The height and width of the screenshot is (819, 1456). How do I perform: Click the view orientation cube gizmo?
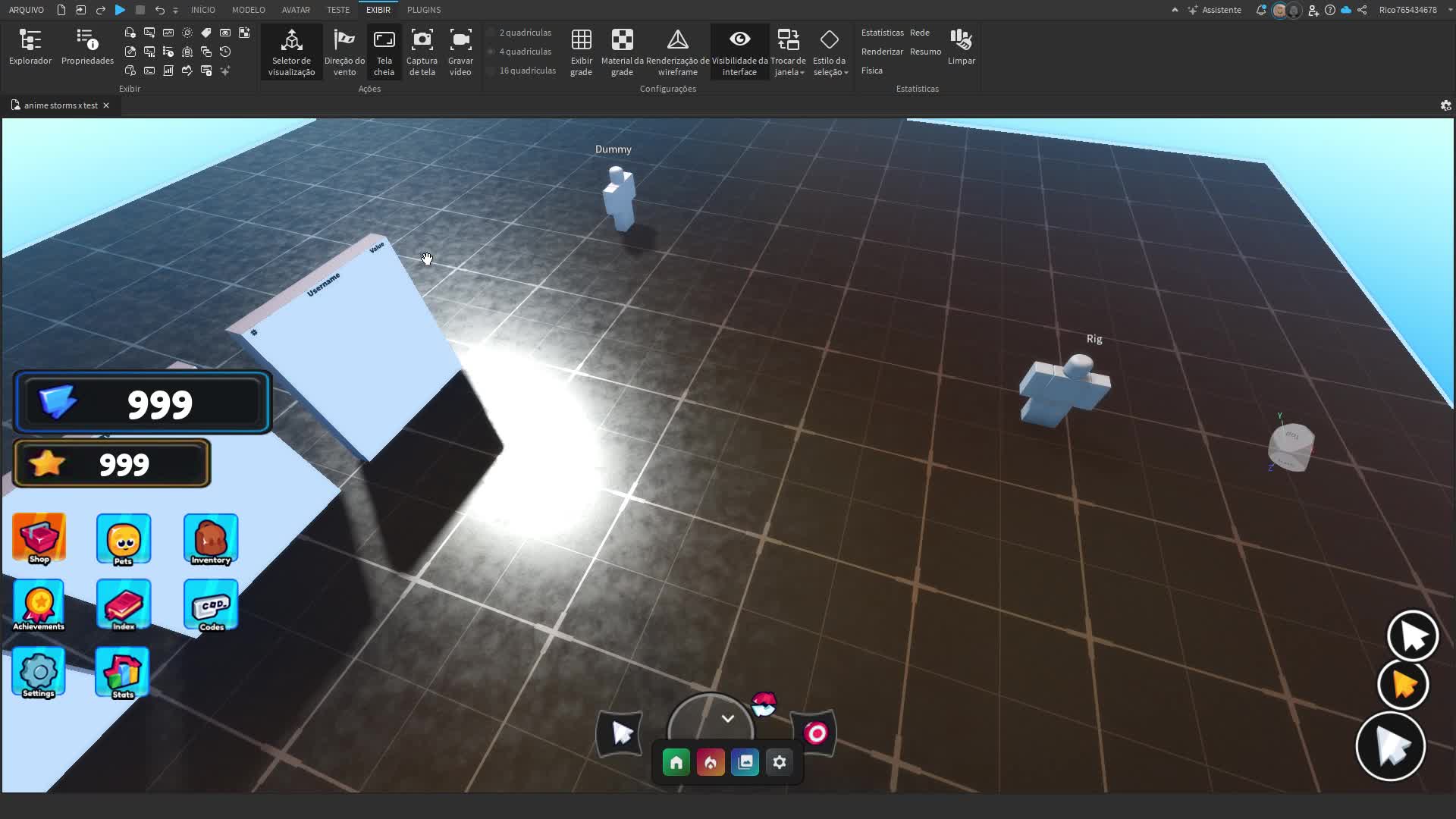(1291, 447)
